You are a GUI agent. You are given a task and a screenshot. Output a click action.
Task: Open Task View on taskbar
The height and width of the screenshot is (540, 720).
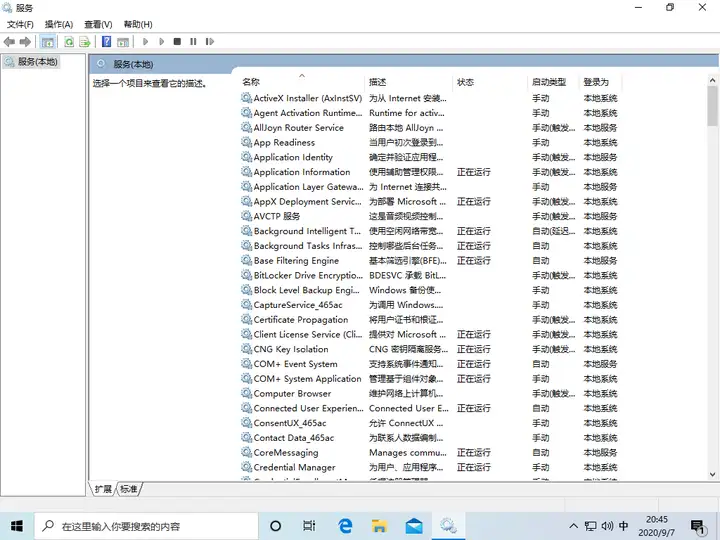(x=309, y=526)
